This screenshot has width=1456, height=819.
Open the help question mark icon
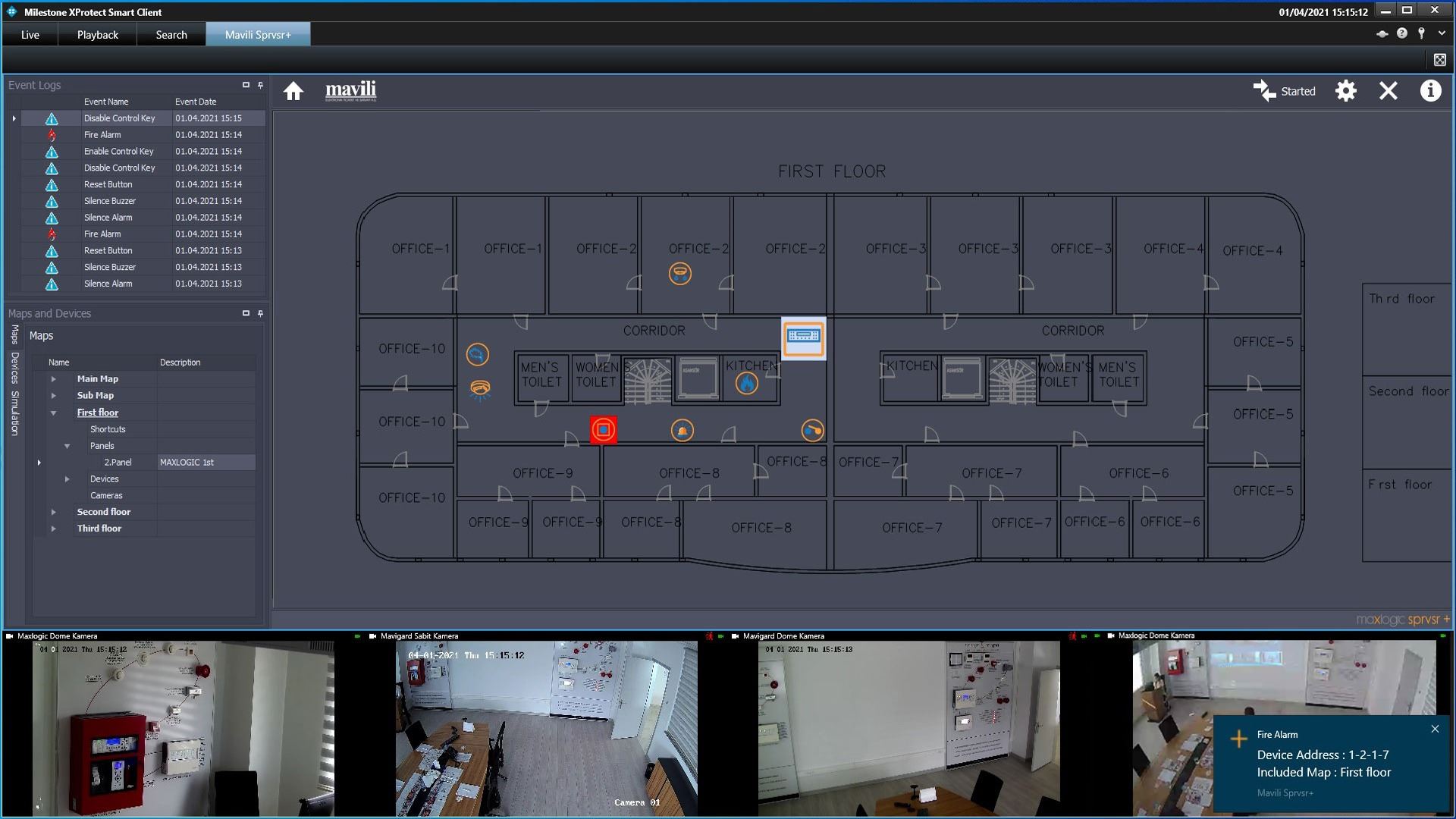coord(1401,33)
